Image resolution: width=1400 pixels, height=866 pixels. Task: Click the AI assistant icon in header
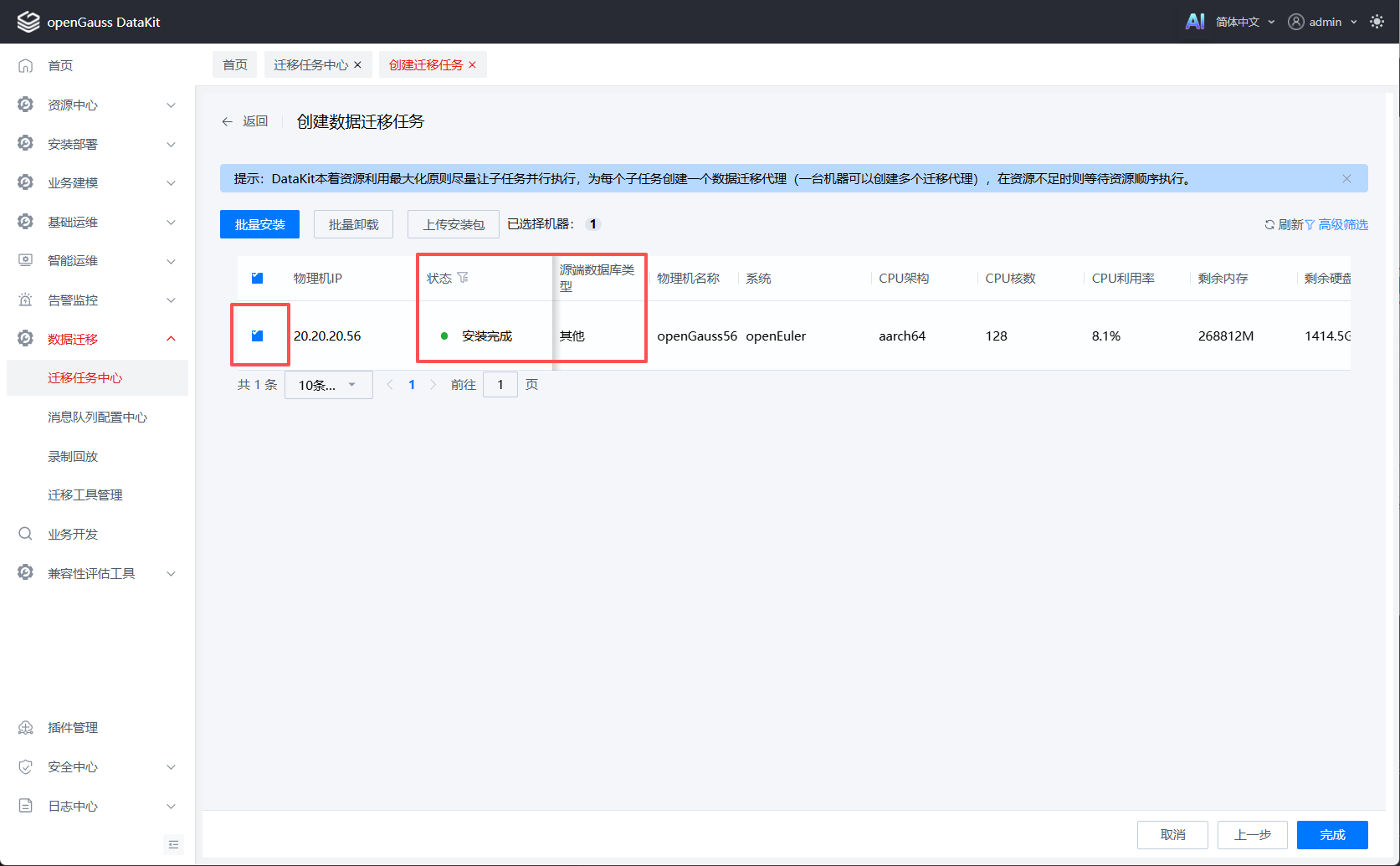[x=1195, y=22]
